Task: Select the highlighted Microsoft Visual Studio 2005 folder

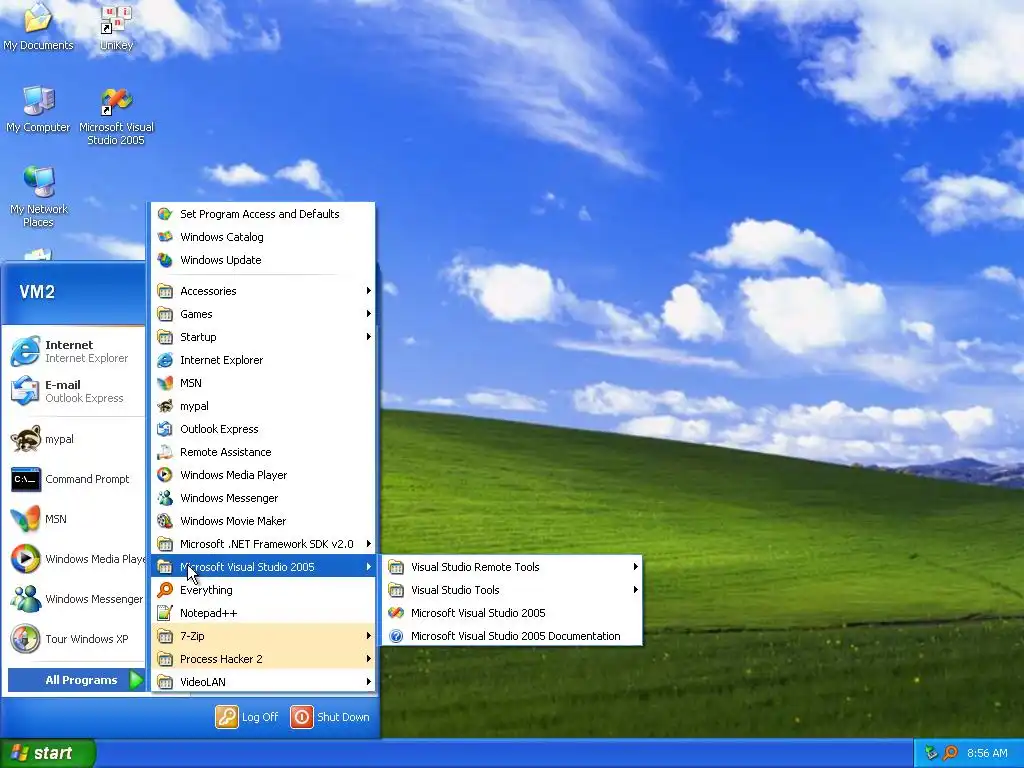Action: tap(263, 567)
